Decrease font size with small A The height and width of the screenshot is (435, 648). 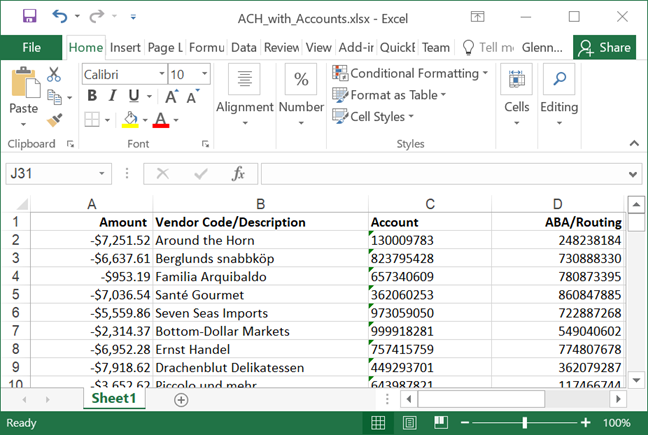193,96
